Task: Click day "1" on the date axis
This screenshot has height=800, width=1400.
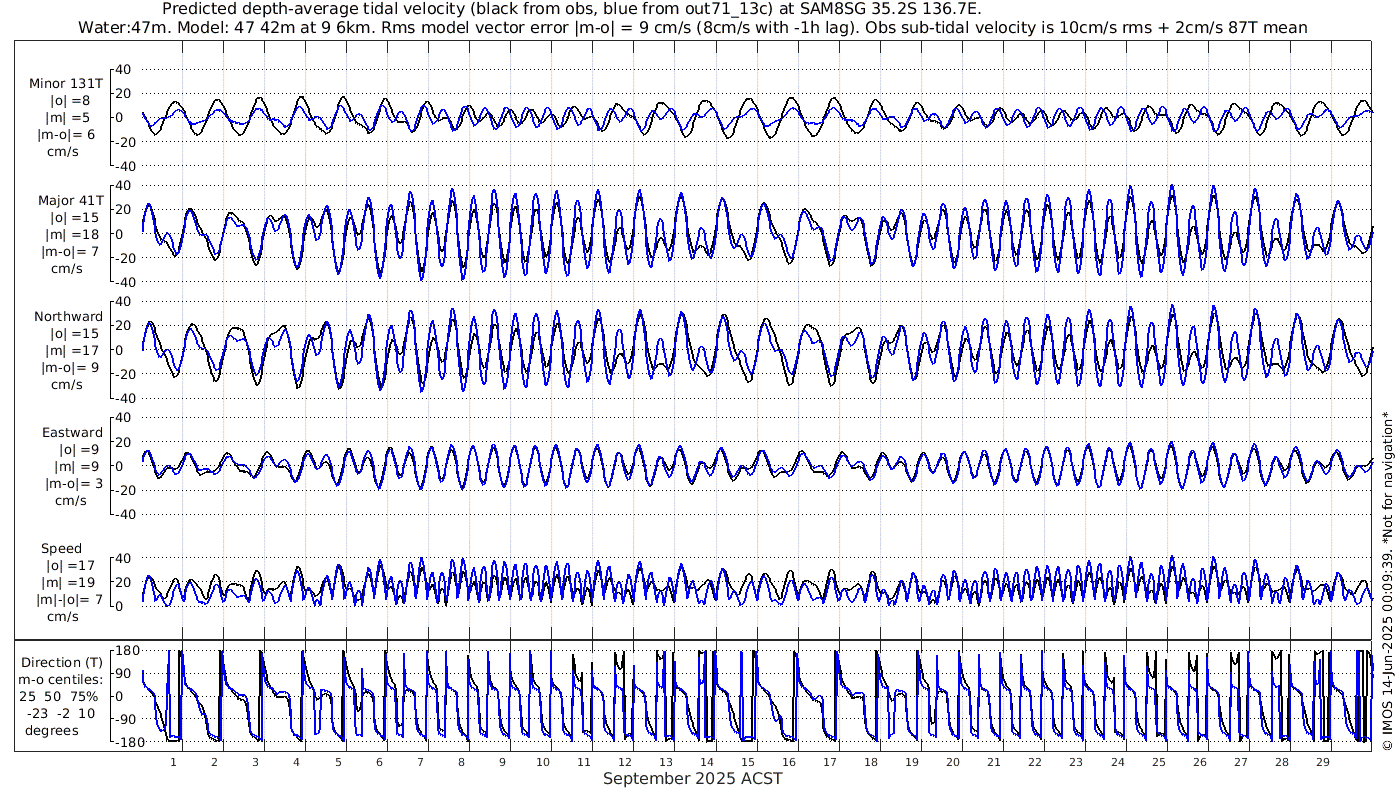Action: (174, 762)
